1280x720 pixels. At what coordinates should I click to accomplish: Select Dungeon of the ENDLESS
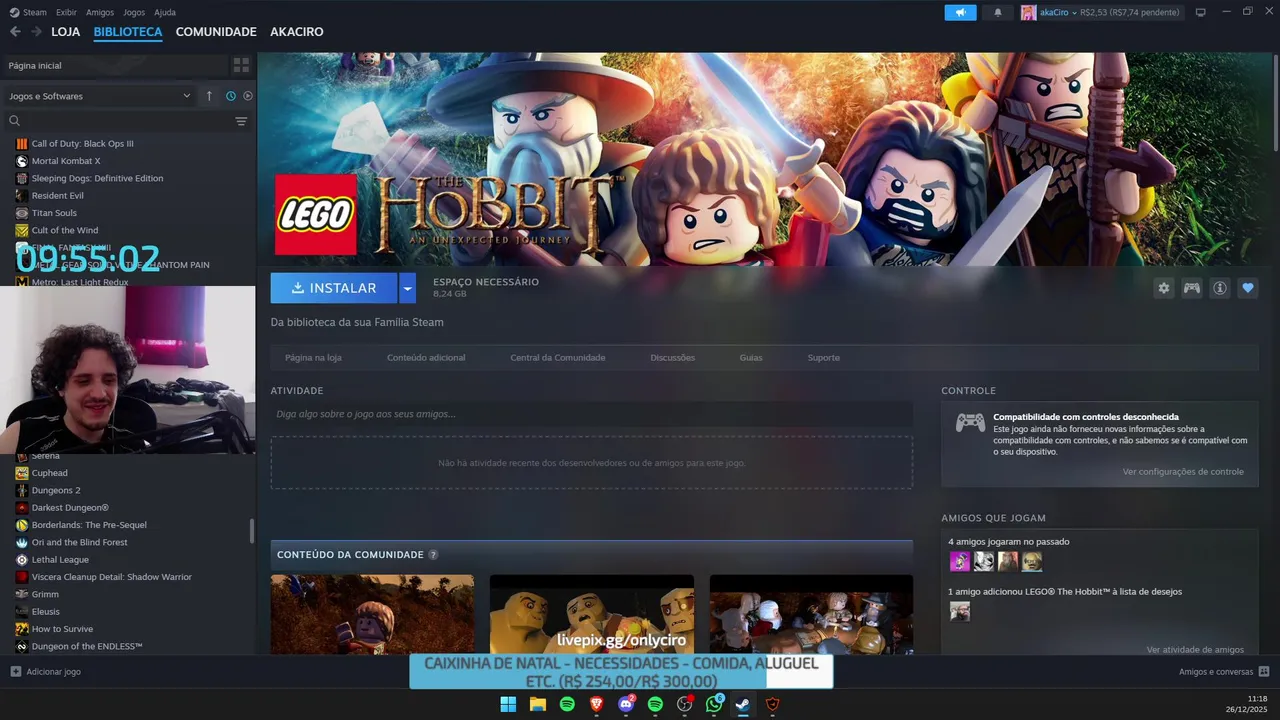(x=87, y=646)
